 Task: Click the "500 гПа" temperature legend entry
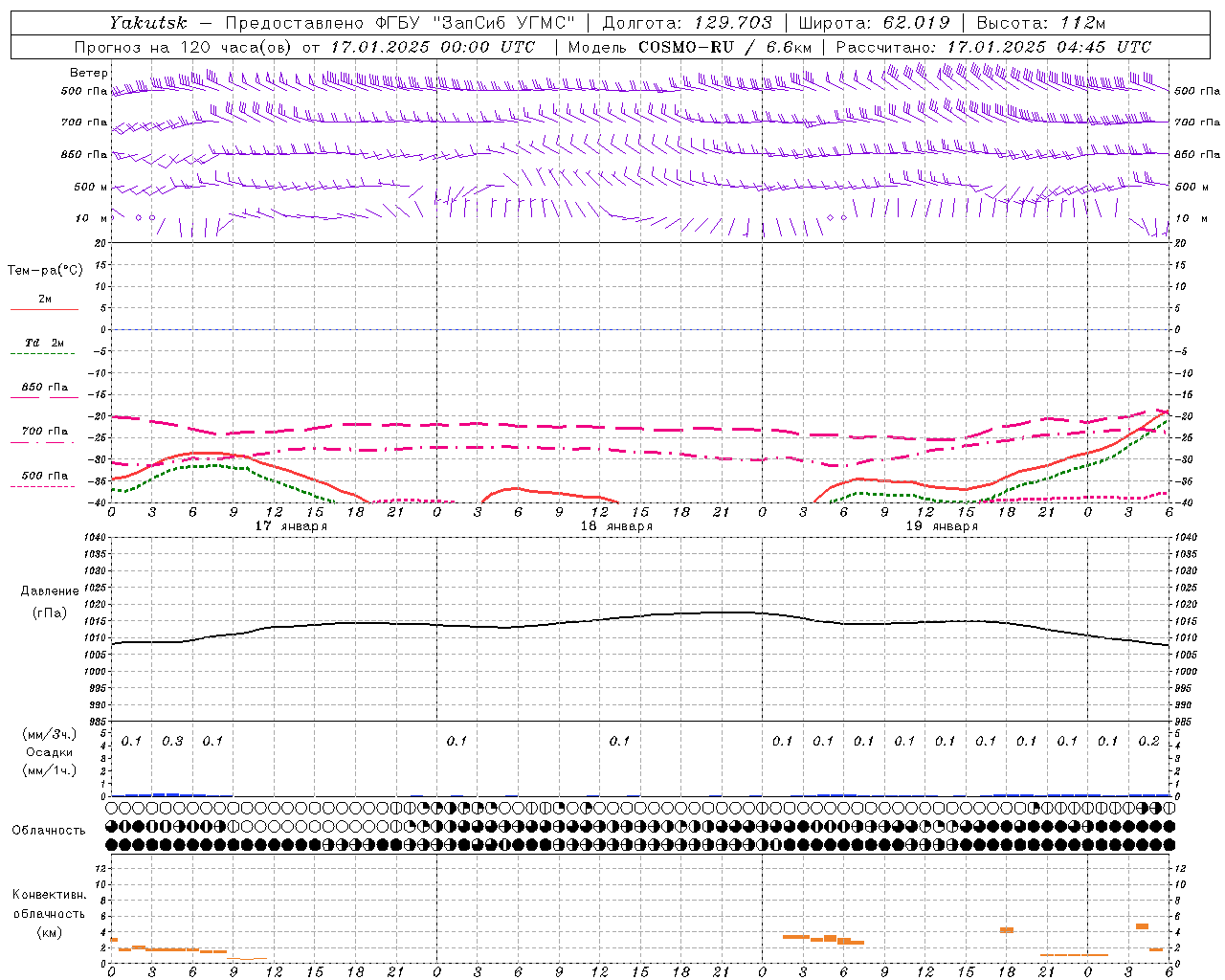coord(45,476)
